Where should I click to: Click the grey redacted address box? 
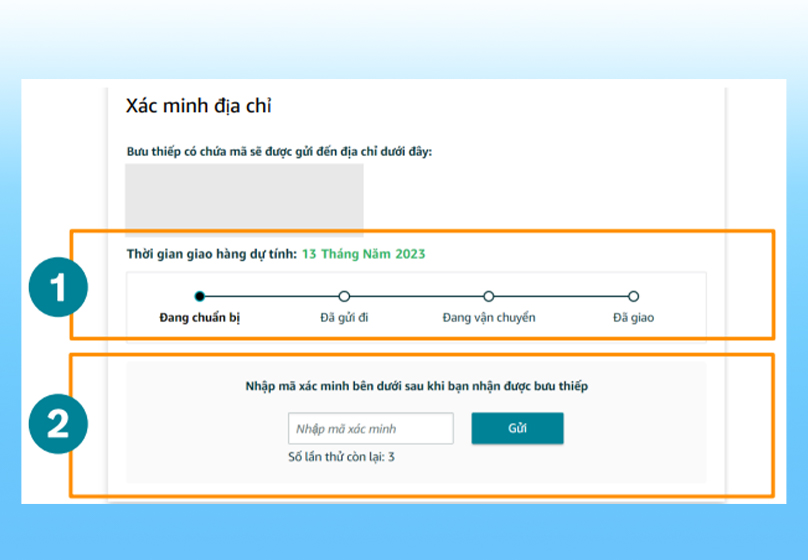tap(244, 199)
